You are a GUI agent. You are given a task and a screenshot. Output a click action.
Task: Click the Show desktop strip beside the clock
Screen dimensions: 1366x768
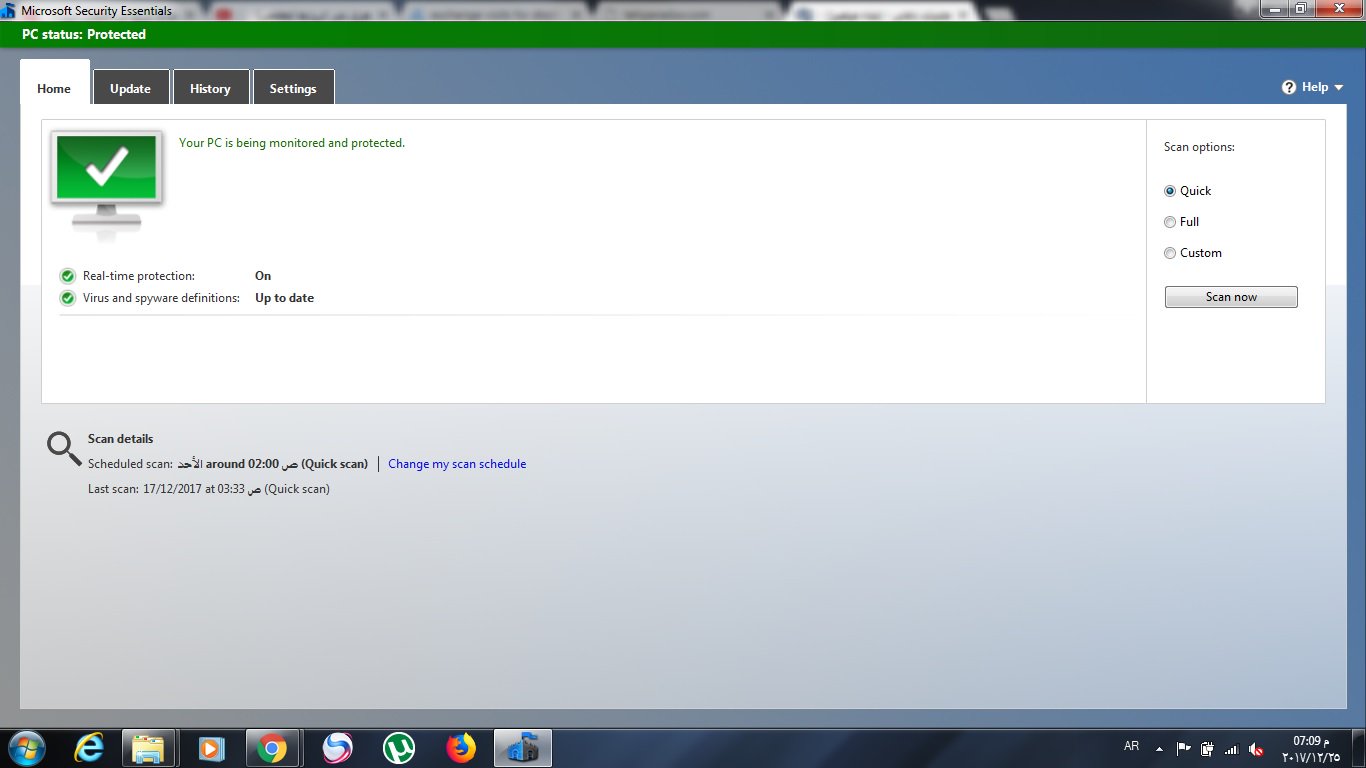tap(1359, 748)
